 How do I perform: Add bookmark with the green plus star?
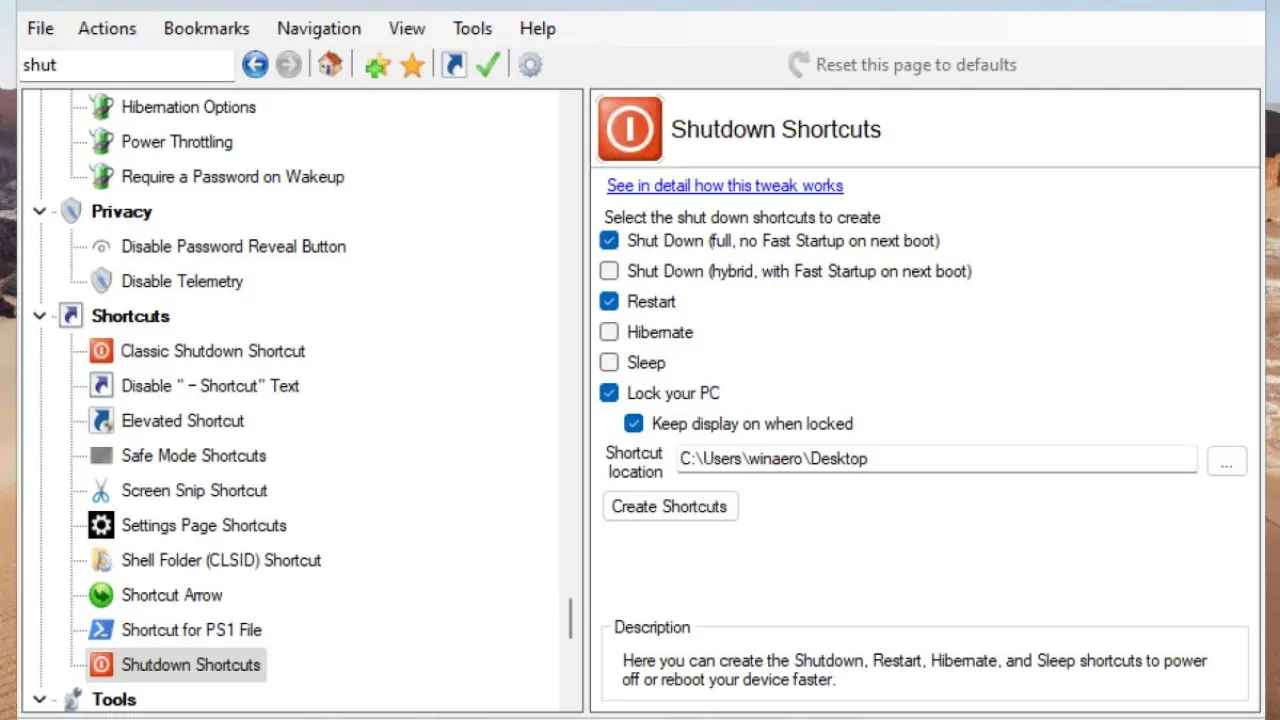click(x=377, y=66)
